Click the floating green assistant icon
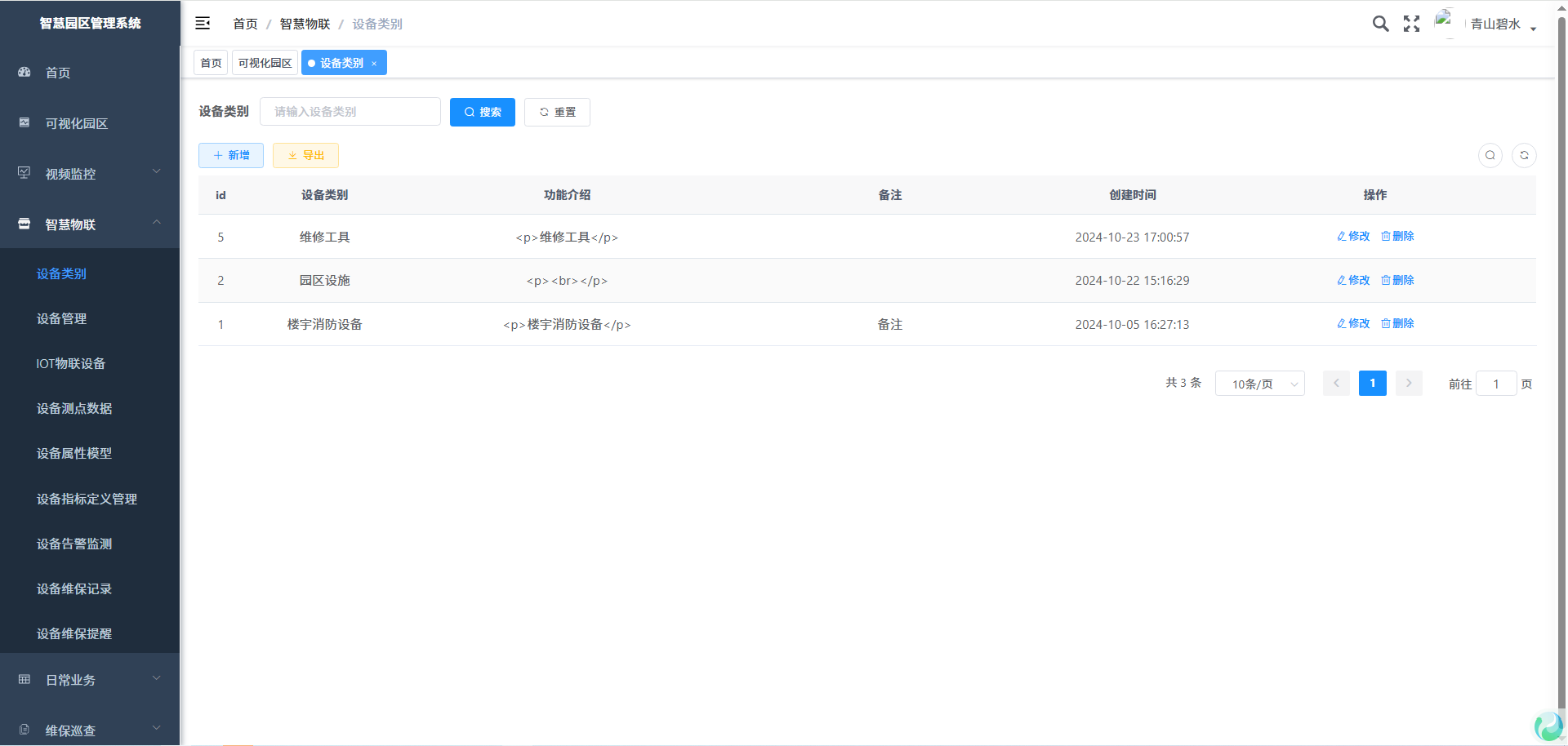The width and height of the screenshot is (1568, 746). [x=1548, y=726]
